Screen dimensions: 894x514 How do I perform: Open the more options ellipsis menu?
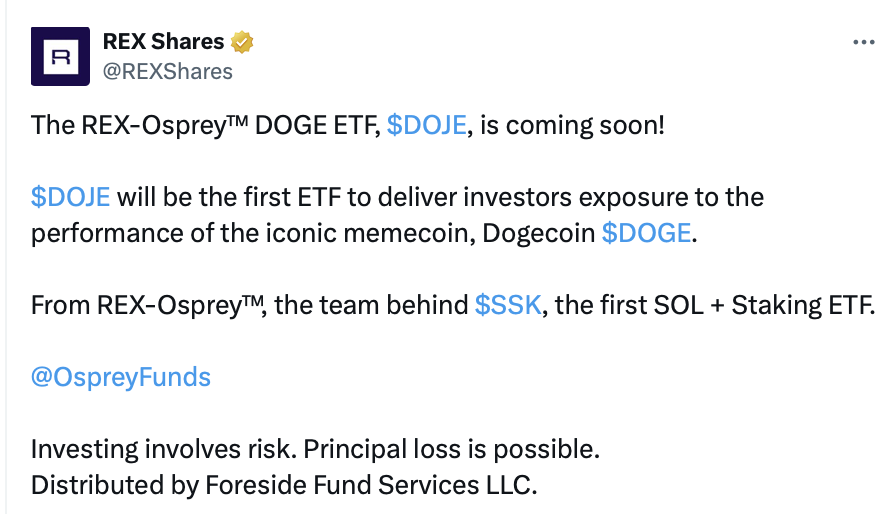point(863,43)
